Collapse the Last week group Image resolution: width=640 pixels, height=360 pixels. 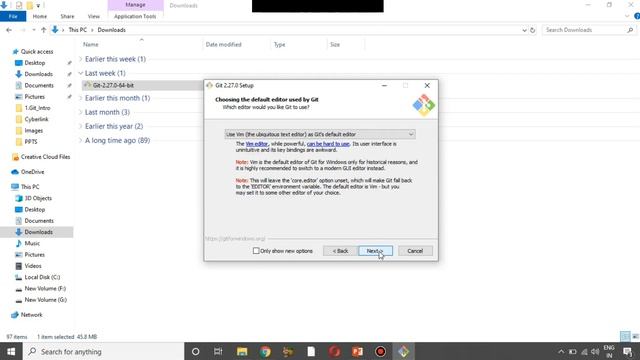pyautogui.click(x=80, y=73)
